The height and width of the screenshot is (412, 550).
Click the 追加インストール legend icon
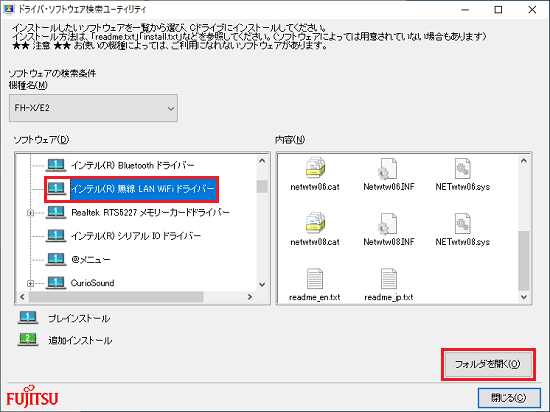pos(28,340)
